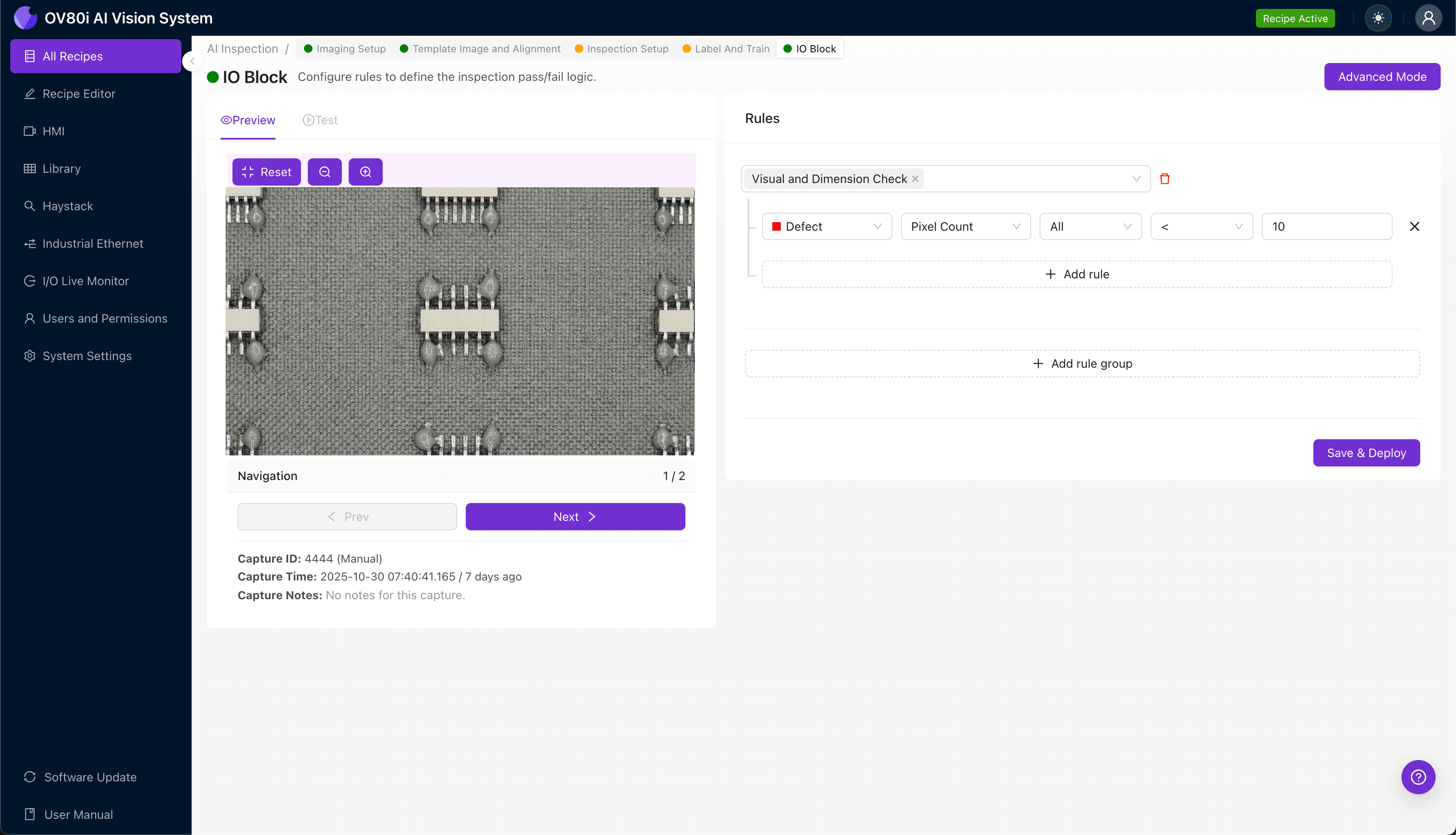Image resolution: width=1456 pixels, height=835 pixels.
Task: Open the Pixel Count metric dropdown
Action: [x=965, y=226]
